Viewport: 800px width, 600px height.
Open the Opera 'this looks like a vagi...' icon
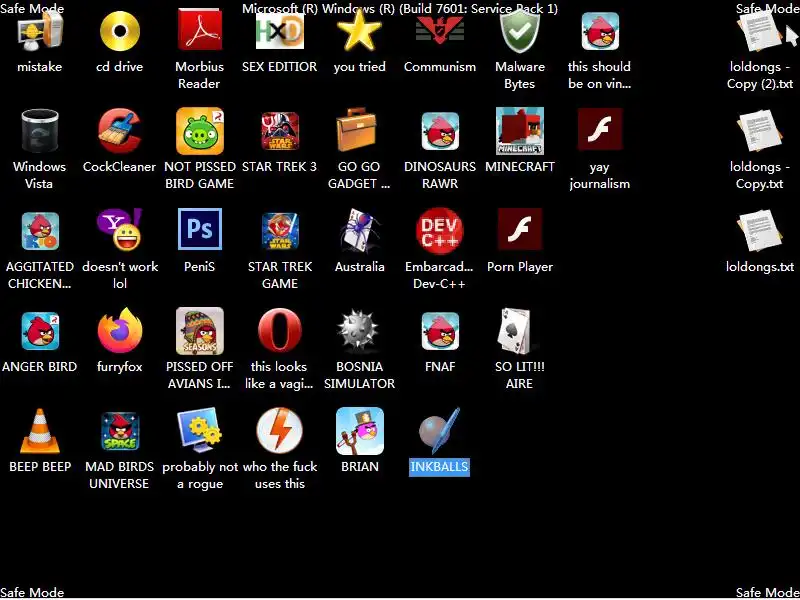coord(280,330)
